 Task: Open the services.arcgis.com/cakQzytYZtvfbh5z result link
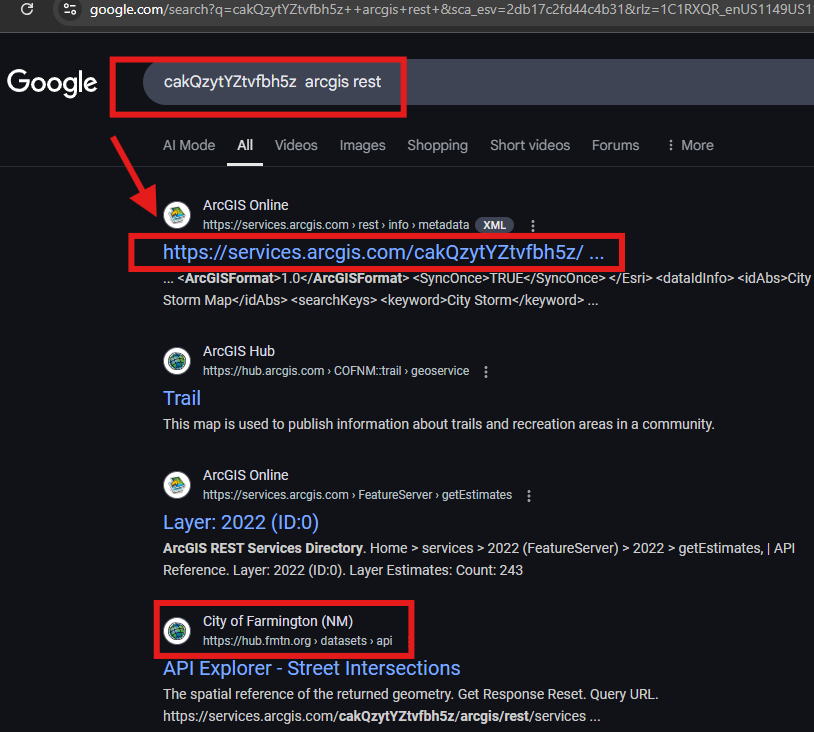(x=383, y=252)
